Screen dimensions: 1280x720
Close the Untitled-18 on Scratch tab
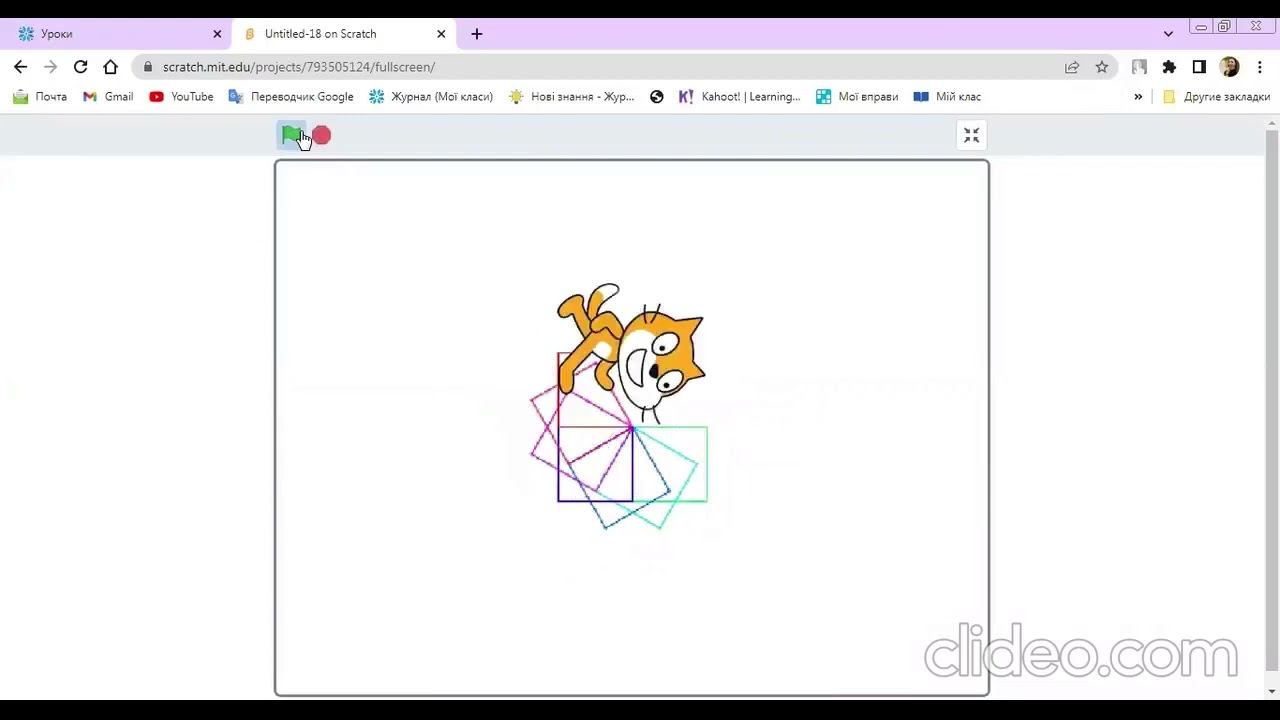441,34
